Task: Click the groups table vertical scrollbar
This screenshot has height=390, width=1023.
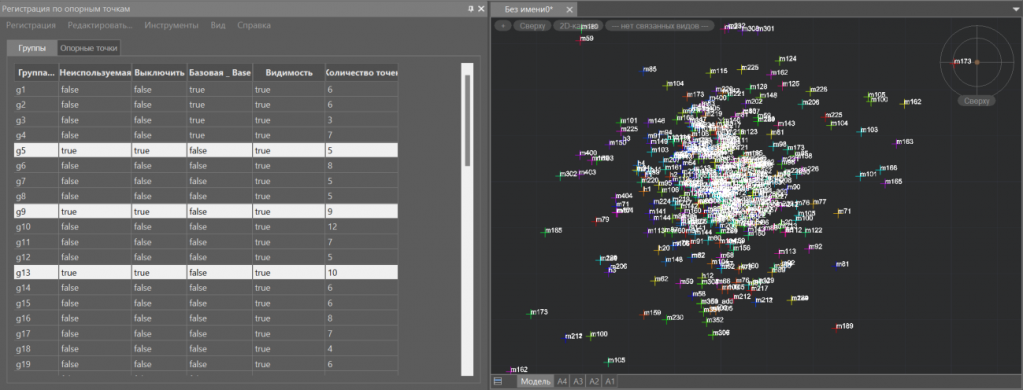Action: point(467,219)
